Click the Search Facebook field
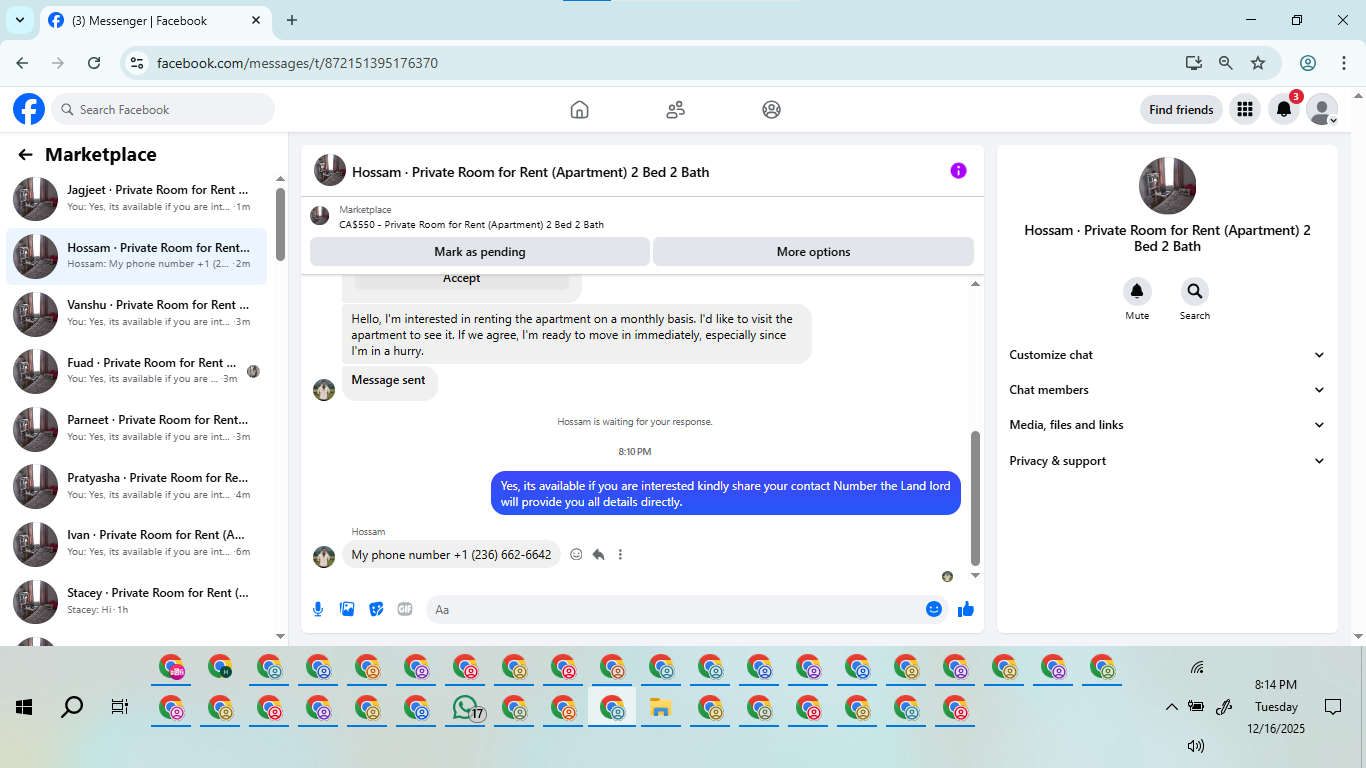The height and width of the screenshot is (768, 1366). [x=163, y=110]
